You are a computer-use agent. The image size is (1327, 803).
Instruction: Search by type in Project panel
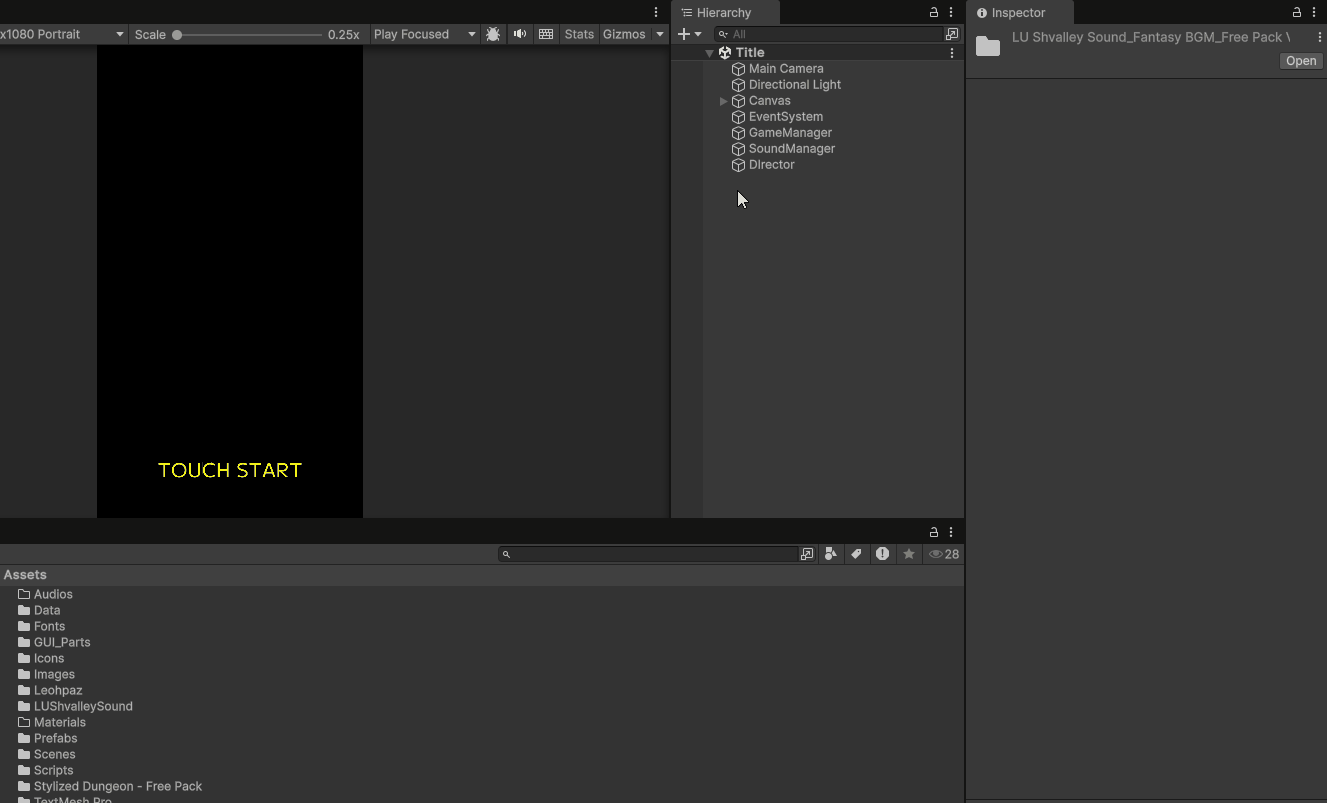point(830,554)
